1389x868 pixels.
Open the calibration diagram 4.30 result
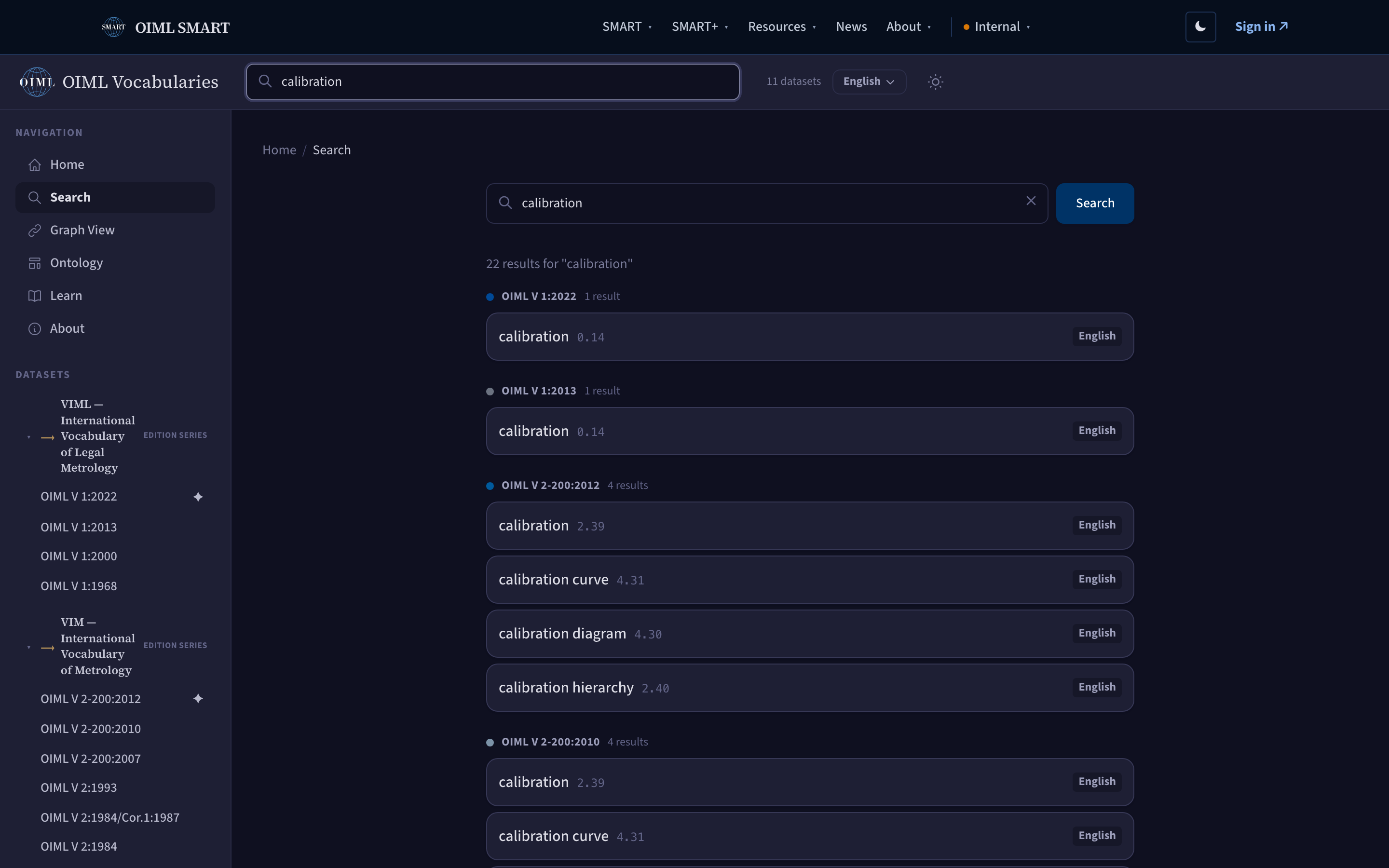(x=810, y=634)
